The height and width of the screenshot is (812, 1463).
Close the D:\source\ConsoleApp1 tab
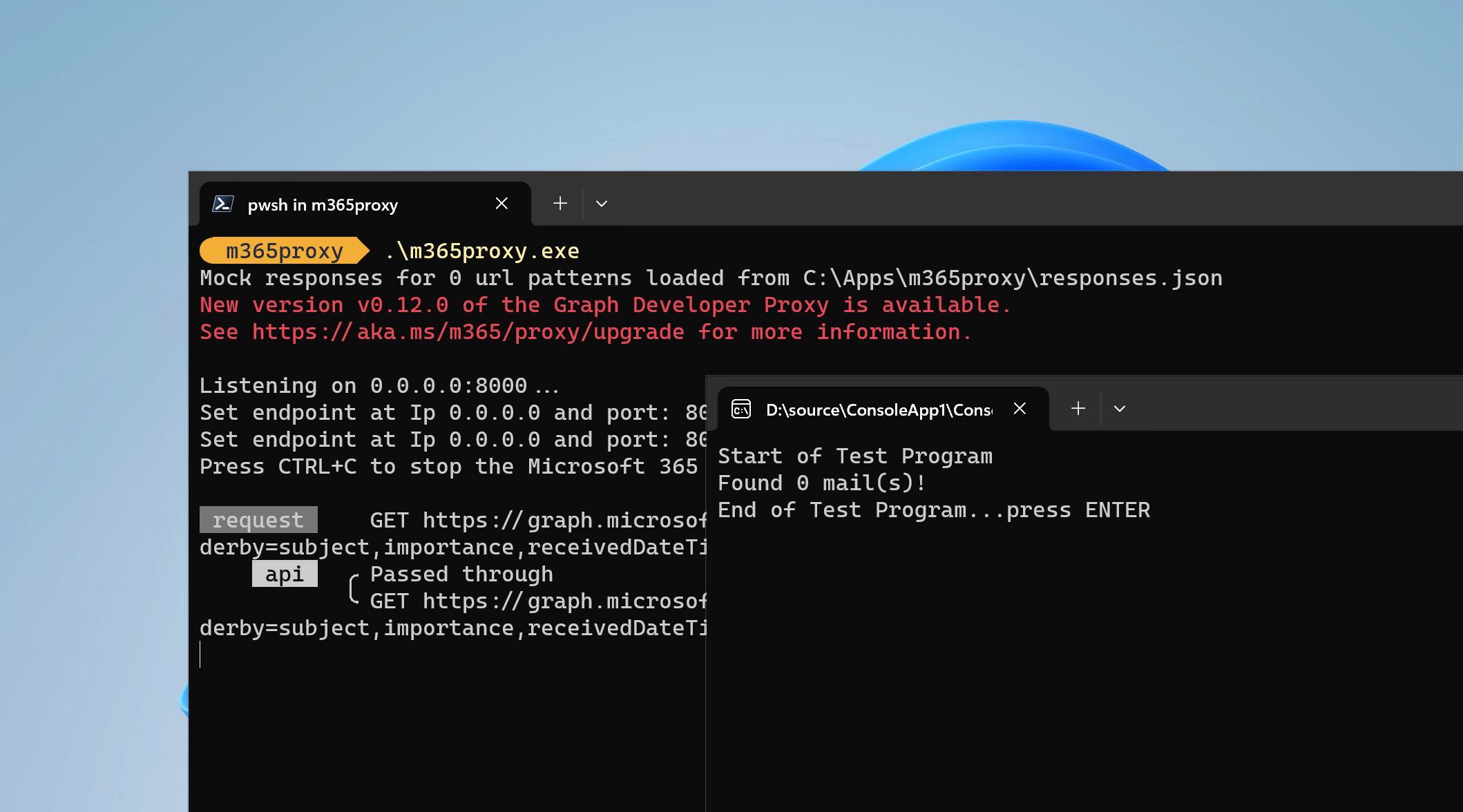[x=1020, y=409]
